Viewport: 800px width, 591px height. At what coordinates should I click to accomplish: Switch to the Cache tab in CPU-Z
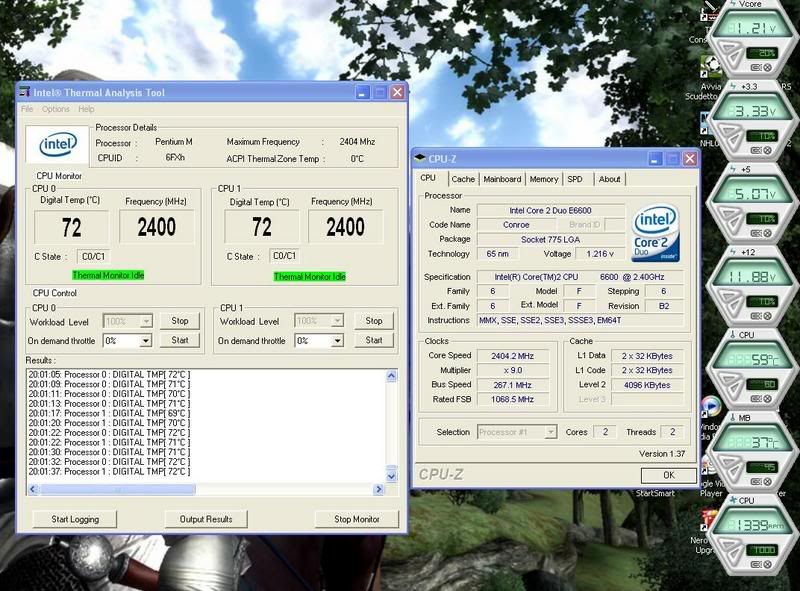tap(463, 179)
